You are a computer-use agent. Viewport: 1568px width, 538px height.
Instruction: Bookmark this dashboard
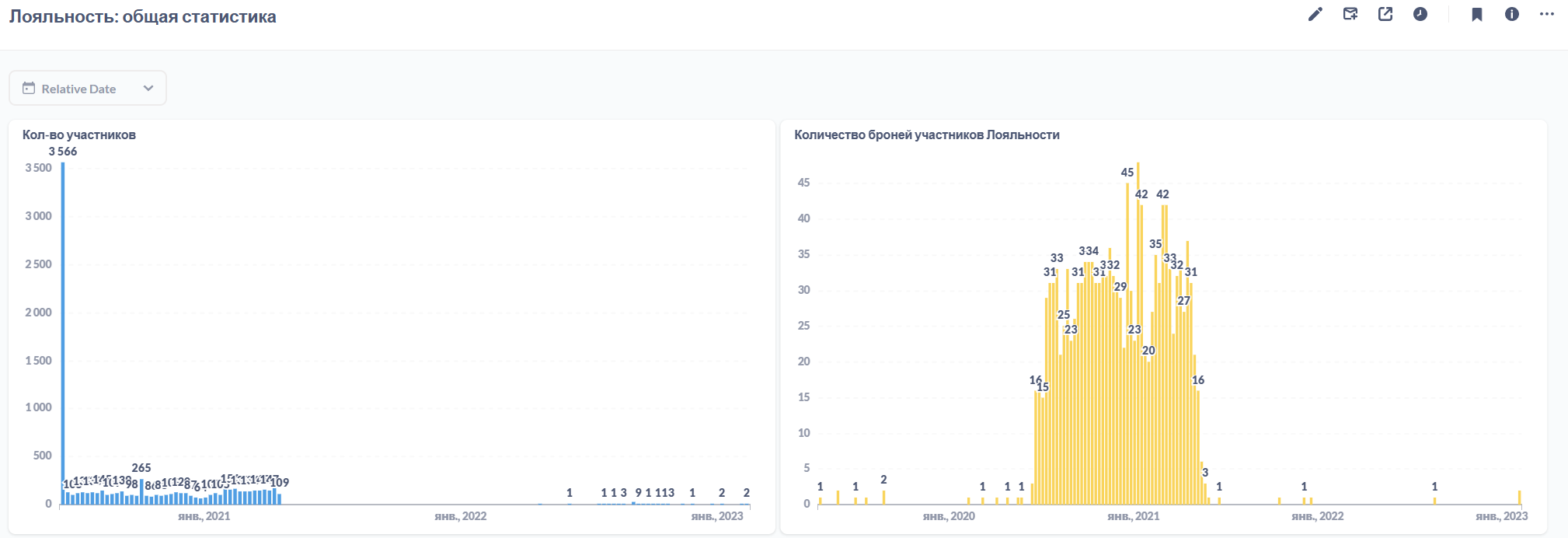[1477, 14]
